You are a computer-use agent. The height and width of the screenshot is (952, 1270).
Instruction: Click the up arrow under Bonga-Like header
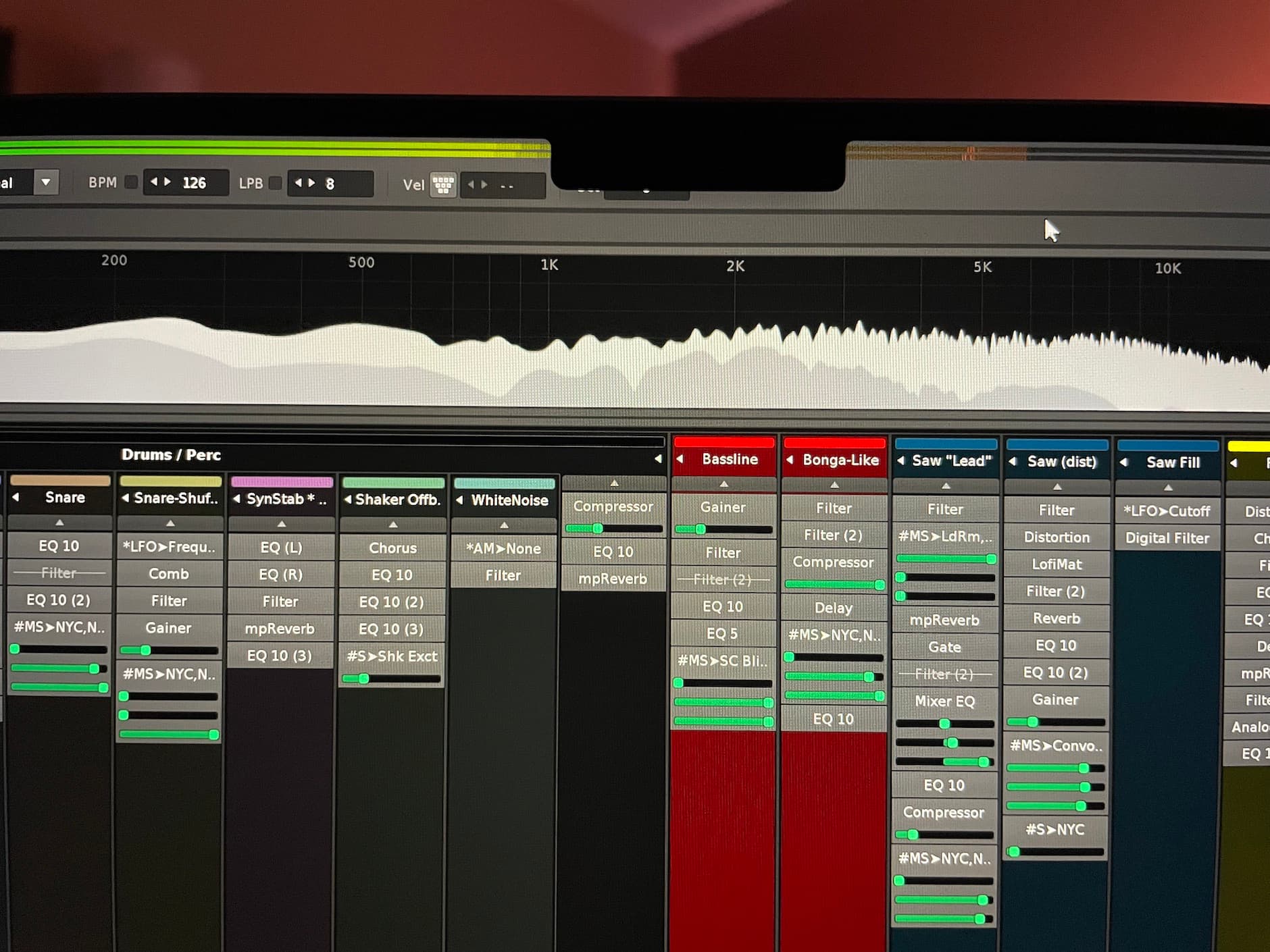coord(834,485)
